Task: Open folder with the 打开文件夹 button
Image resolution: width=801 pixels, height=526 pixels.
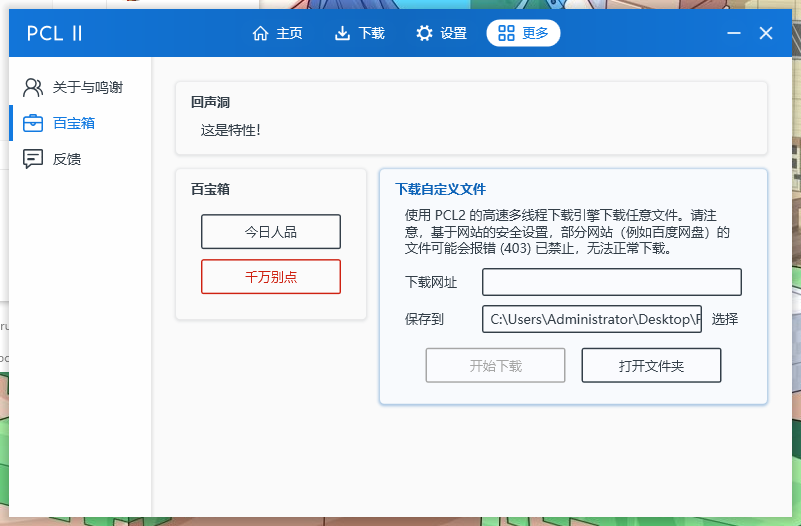Action: (651, 366)
